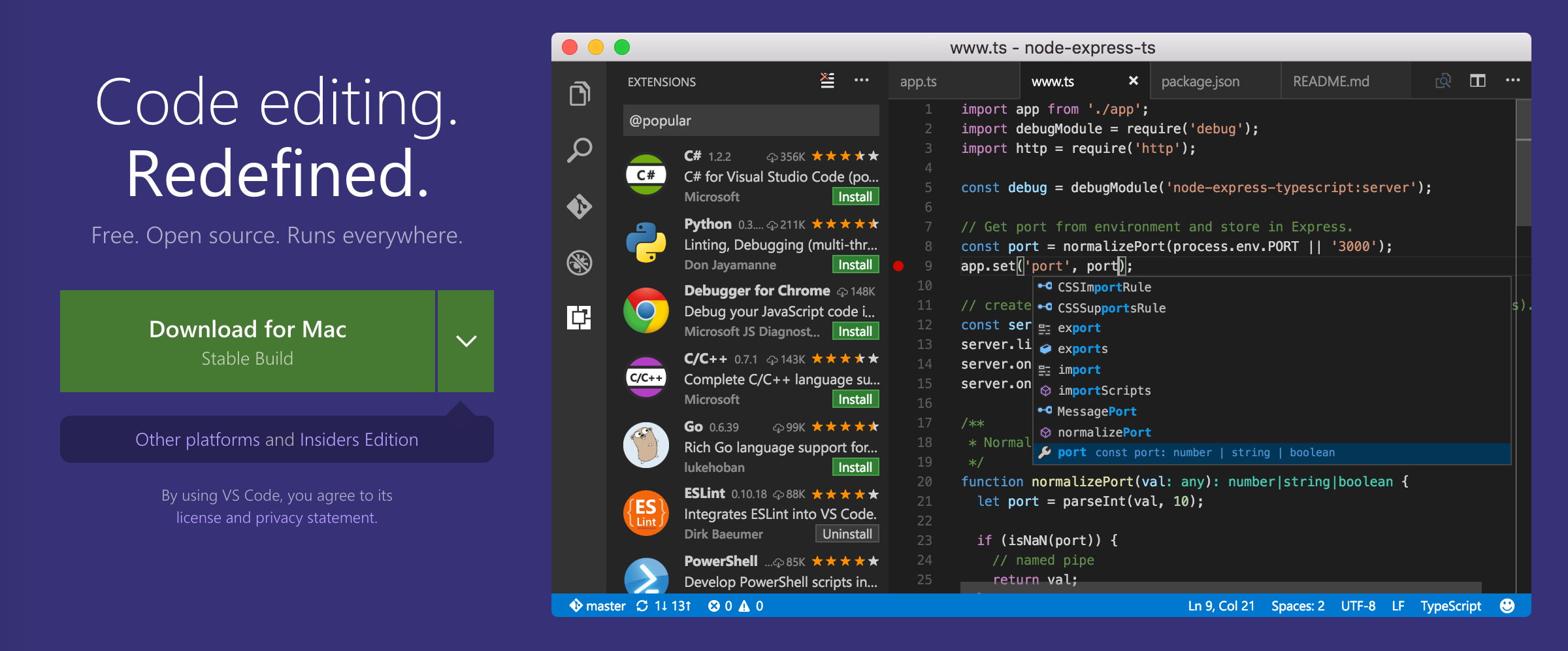
Task: Select CSSImportRule suggestion
Action: click(x=1271, y=287)
